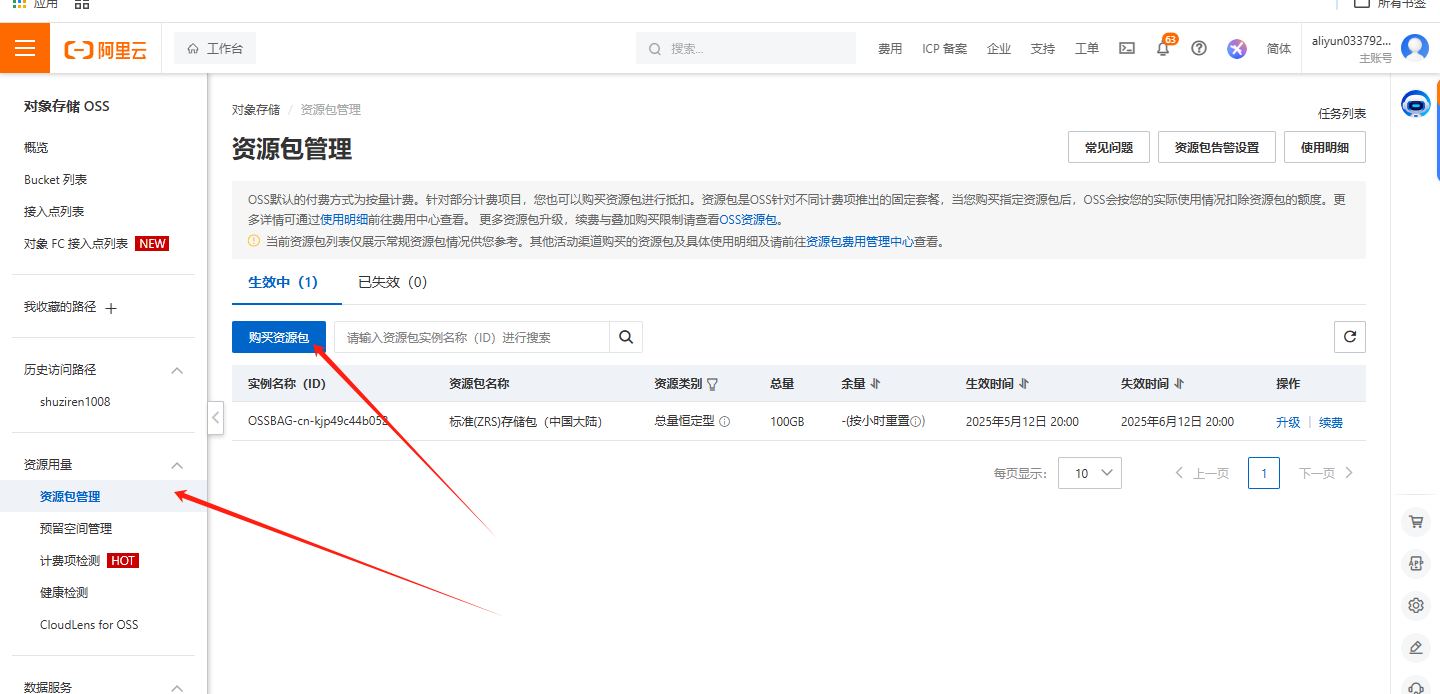Open the robot assistant floating icon
Viewport: 1440px width, 694px height.
(1415, 104)
